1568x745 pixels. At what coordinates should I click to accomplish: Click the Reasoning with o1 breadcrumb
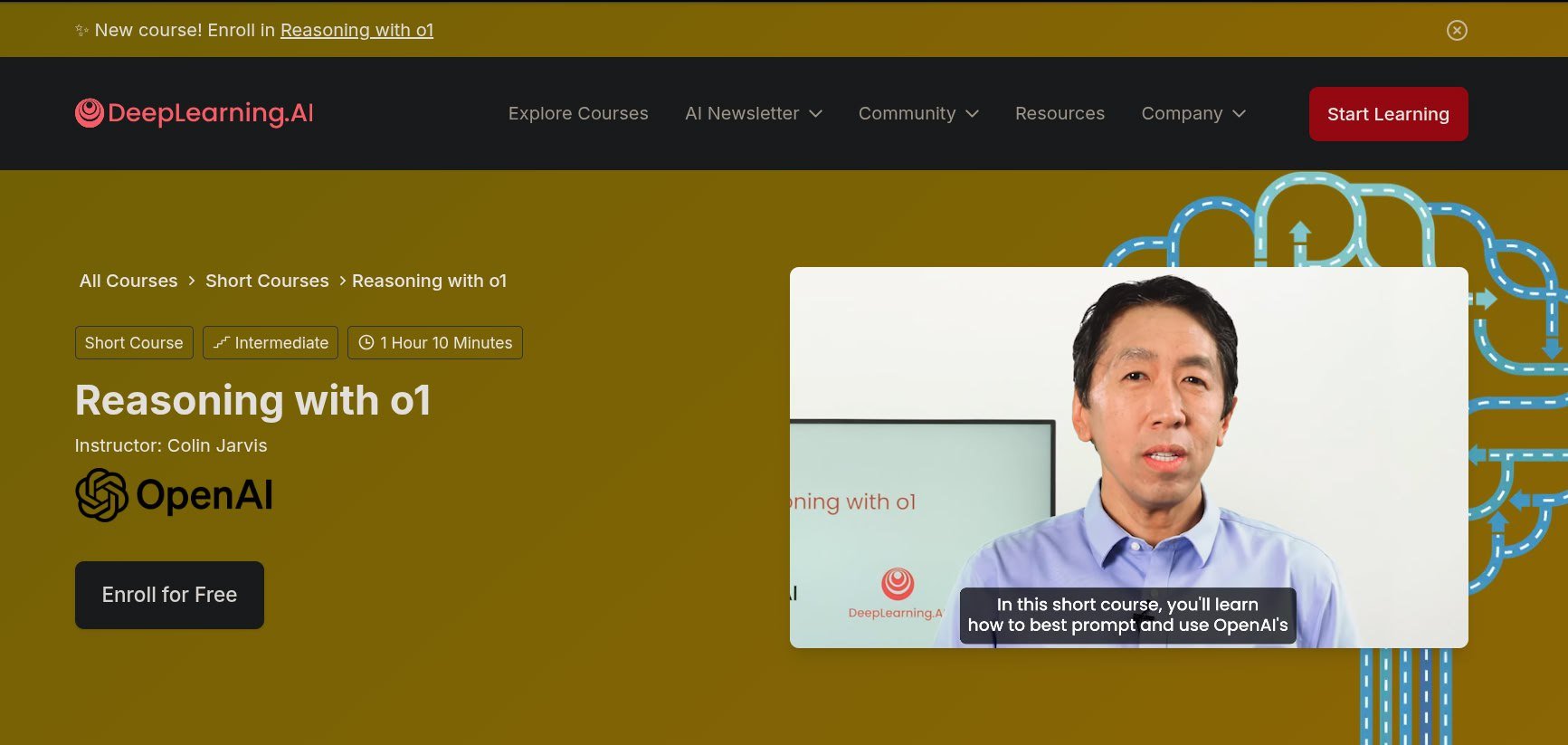(429, 281)
